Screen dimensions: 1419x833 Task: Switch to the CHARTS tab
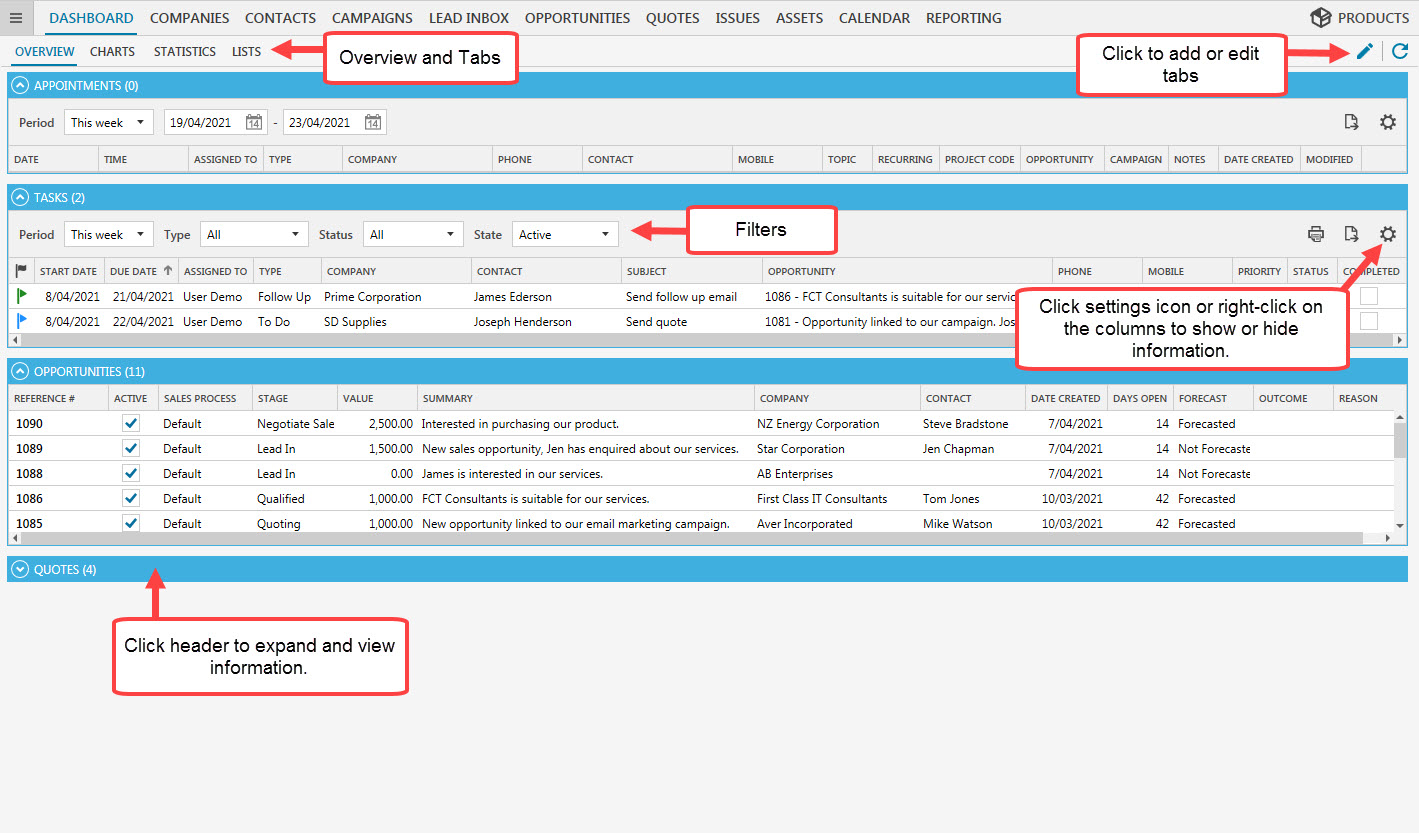pos(112,51)
